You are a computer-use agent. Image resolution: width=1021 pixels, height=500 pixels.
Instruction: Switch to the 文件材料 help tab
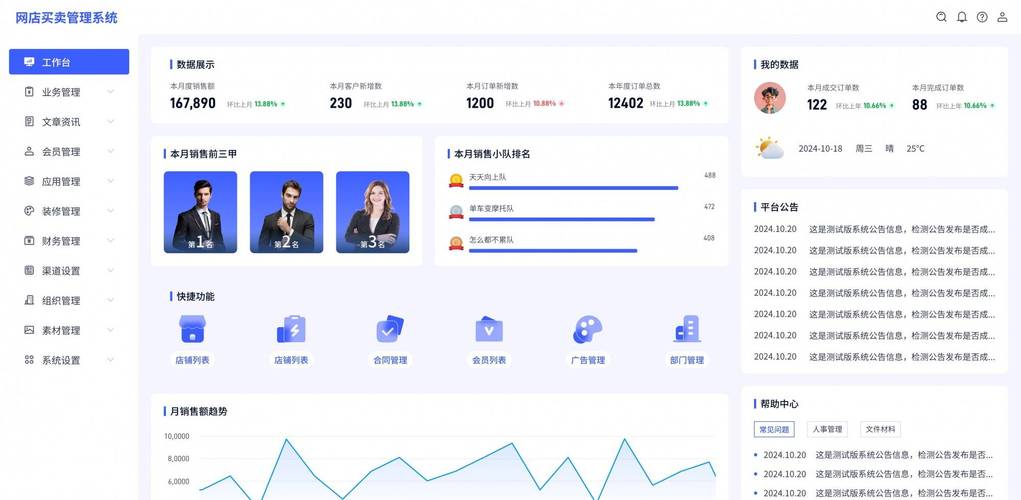(881, 429)
